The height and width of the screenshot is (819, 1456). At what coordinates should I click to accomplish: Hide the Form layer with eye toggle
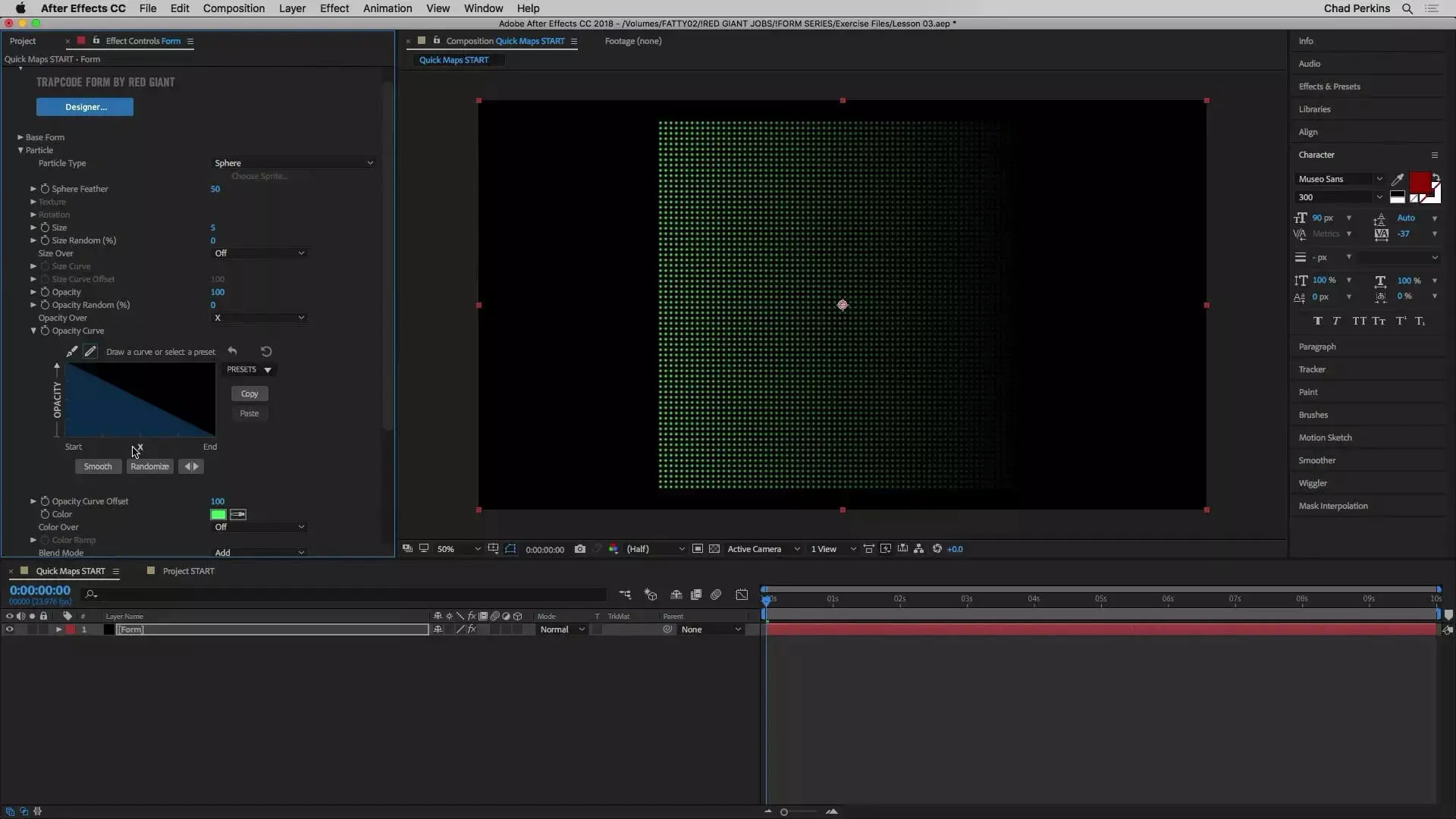pos(9,629)
